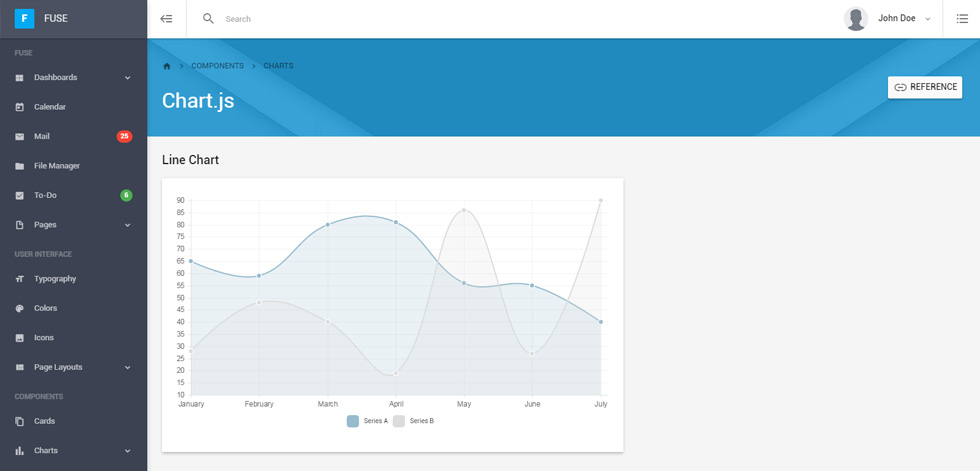Click the Series A data point at March
The width and height of the screenshot is (980, 471).
pyautogui.click(x=328, y=225)
